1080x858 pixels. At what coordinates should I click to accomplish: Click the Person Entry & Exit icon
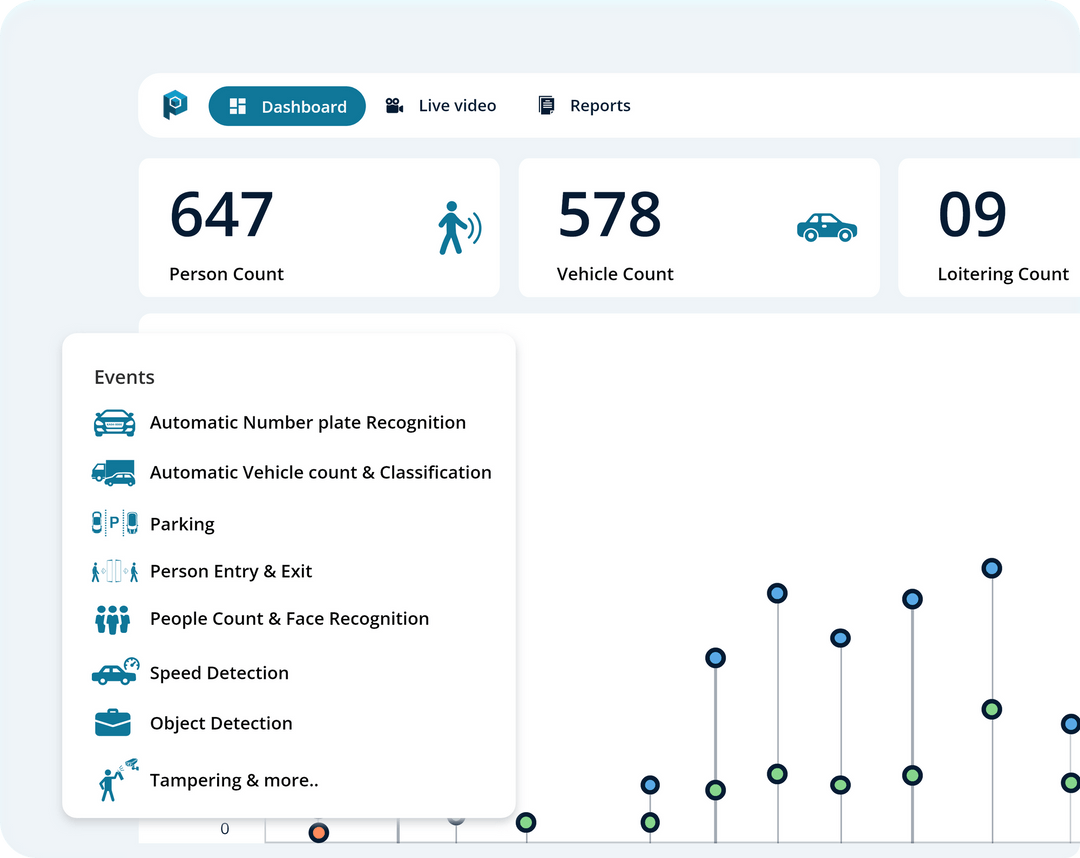tap(113, 570)
